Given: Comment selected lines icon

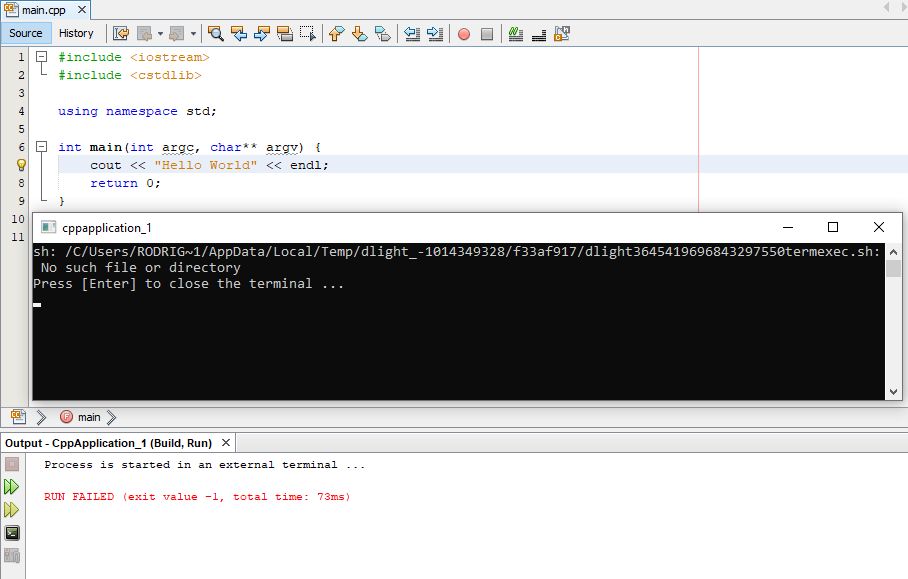Looking at the screenshot, I should (x=515, y=34).
